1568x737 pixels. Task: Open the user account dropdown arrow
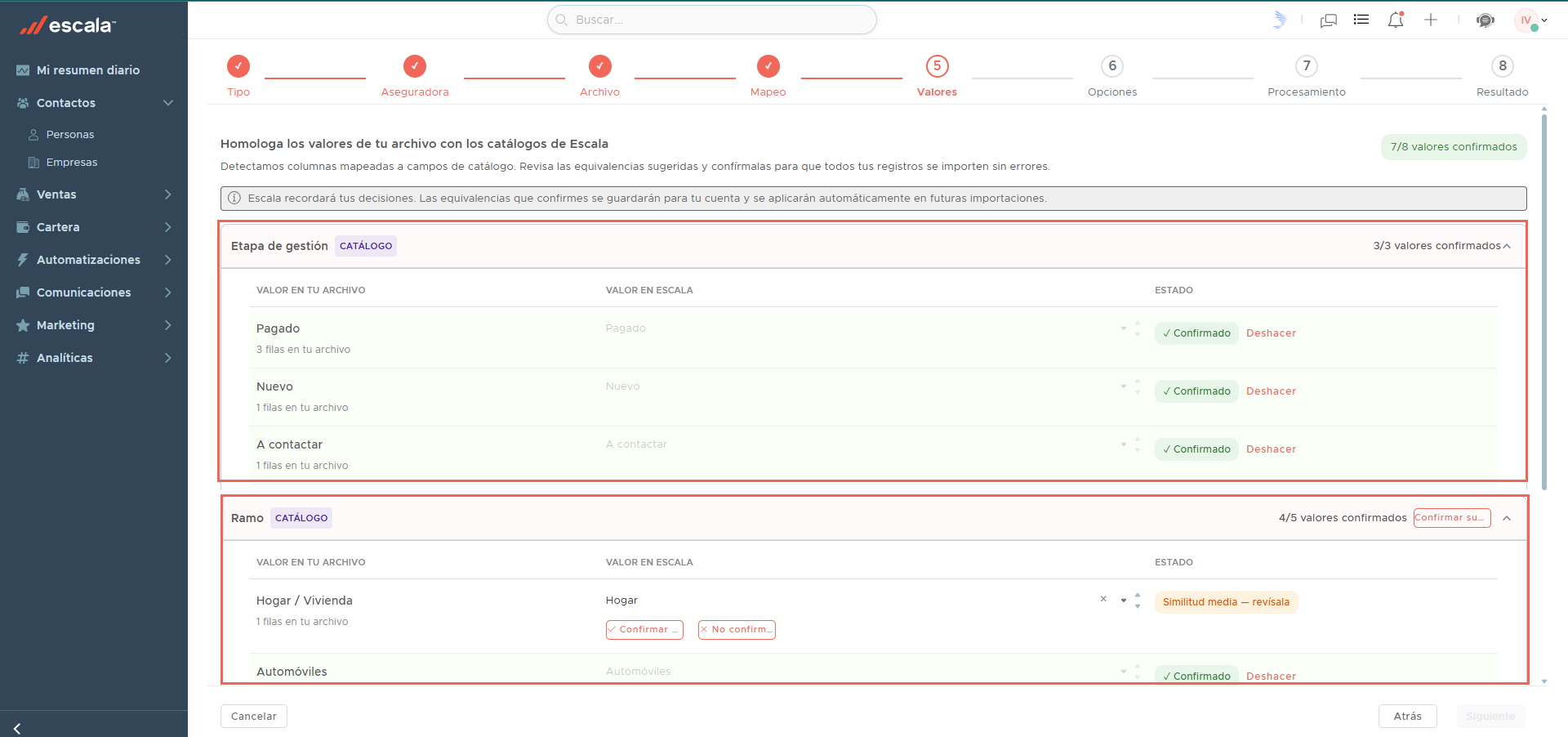[1544, 20]
